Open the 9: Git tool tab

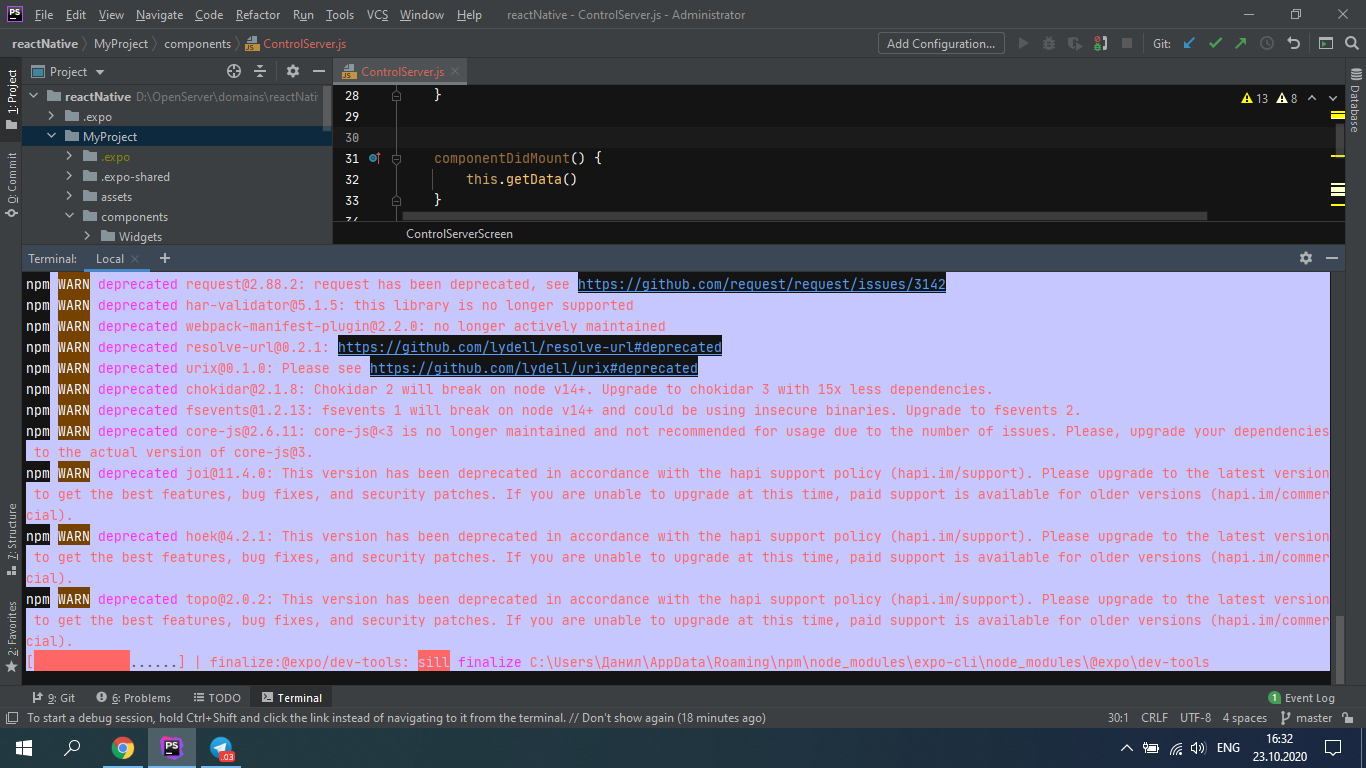pos(54,698)
